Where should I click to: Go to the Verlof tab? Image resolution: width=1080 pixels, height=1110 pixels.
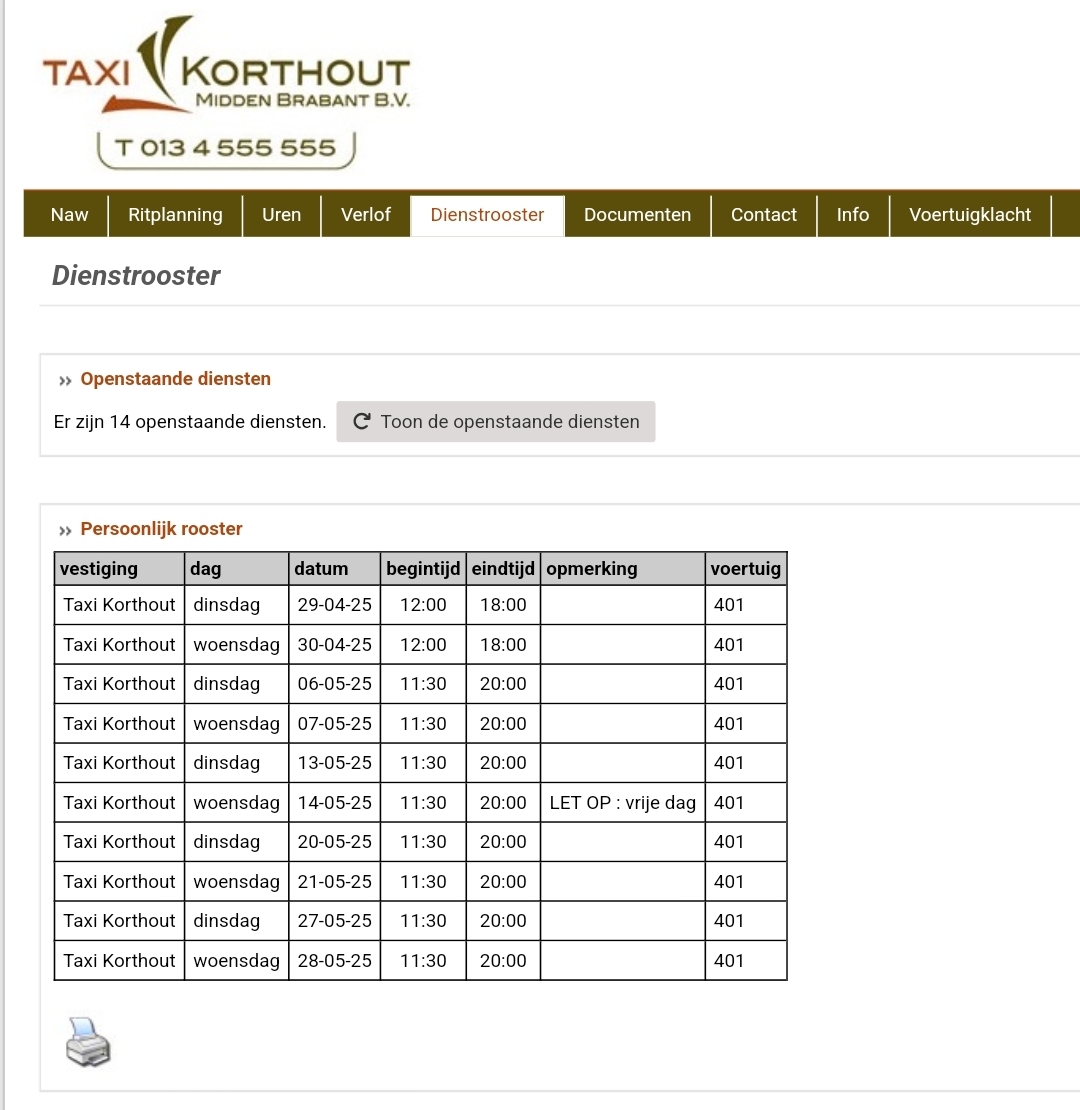(365, 215)
